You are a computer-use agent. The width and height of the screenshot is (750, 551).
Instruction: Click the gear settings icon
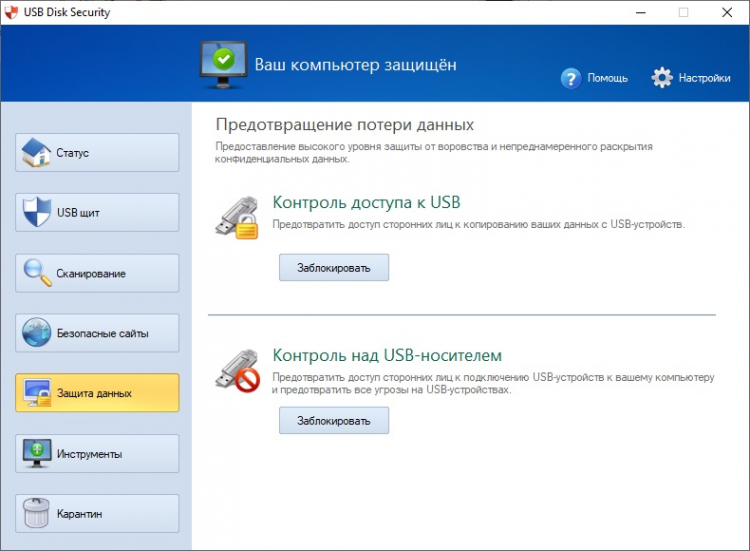point(662,77)
